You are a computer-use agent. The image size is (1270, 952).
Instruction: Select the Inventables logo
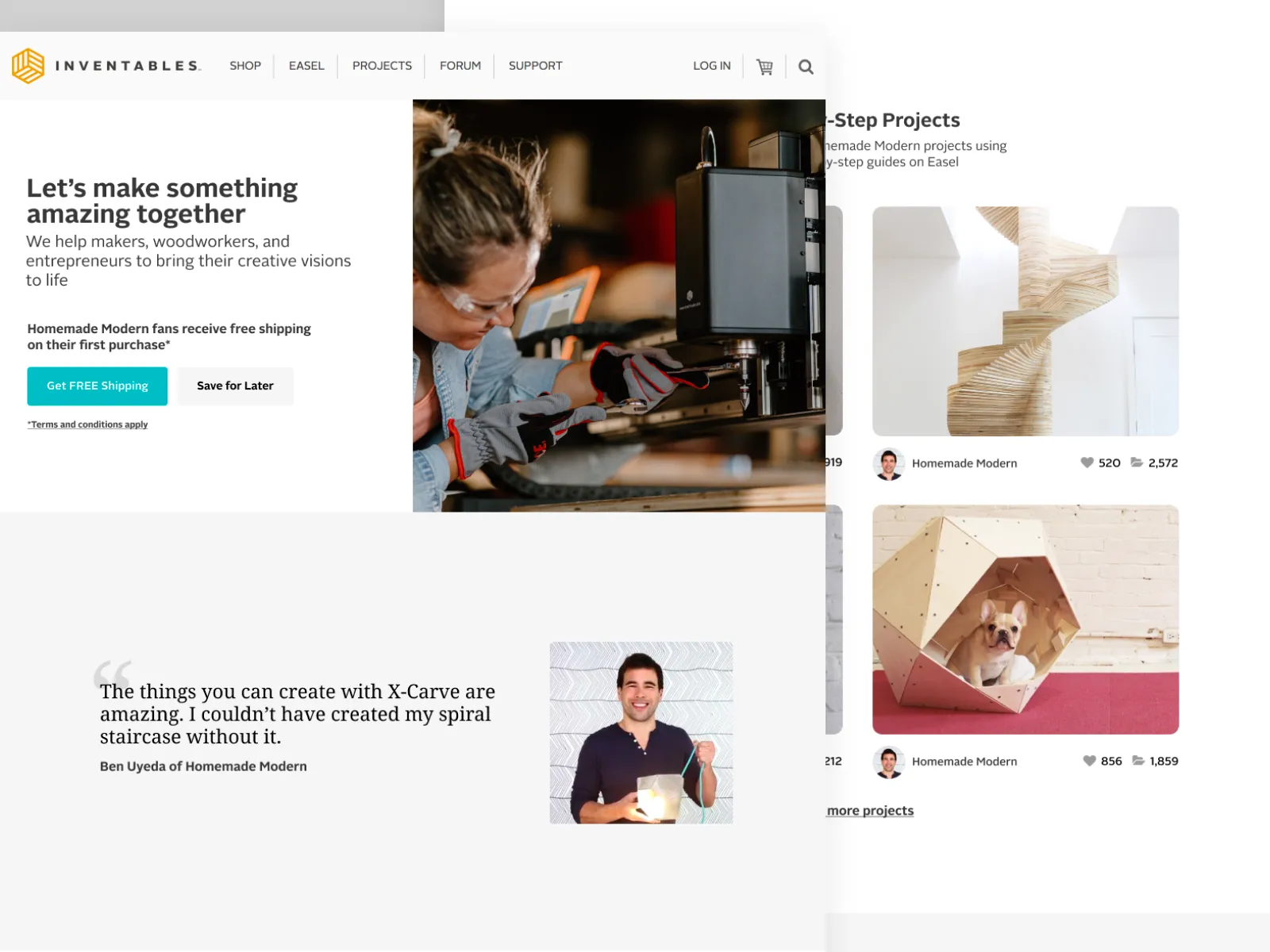coord(107,66)
